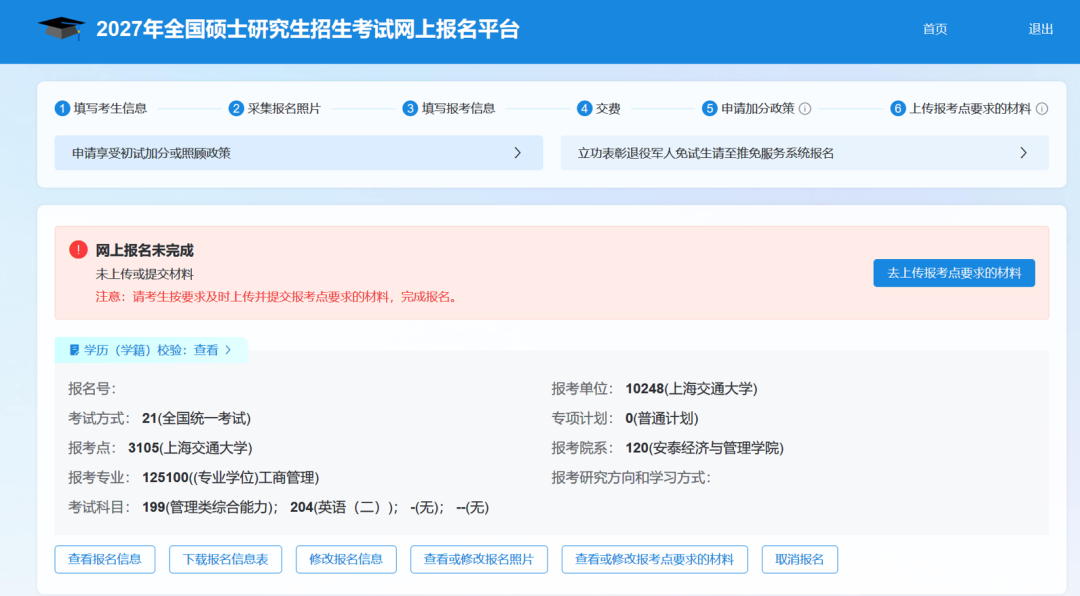Click the step 6 number circle

coord(898,108)
